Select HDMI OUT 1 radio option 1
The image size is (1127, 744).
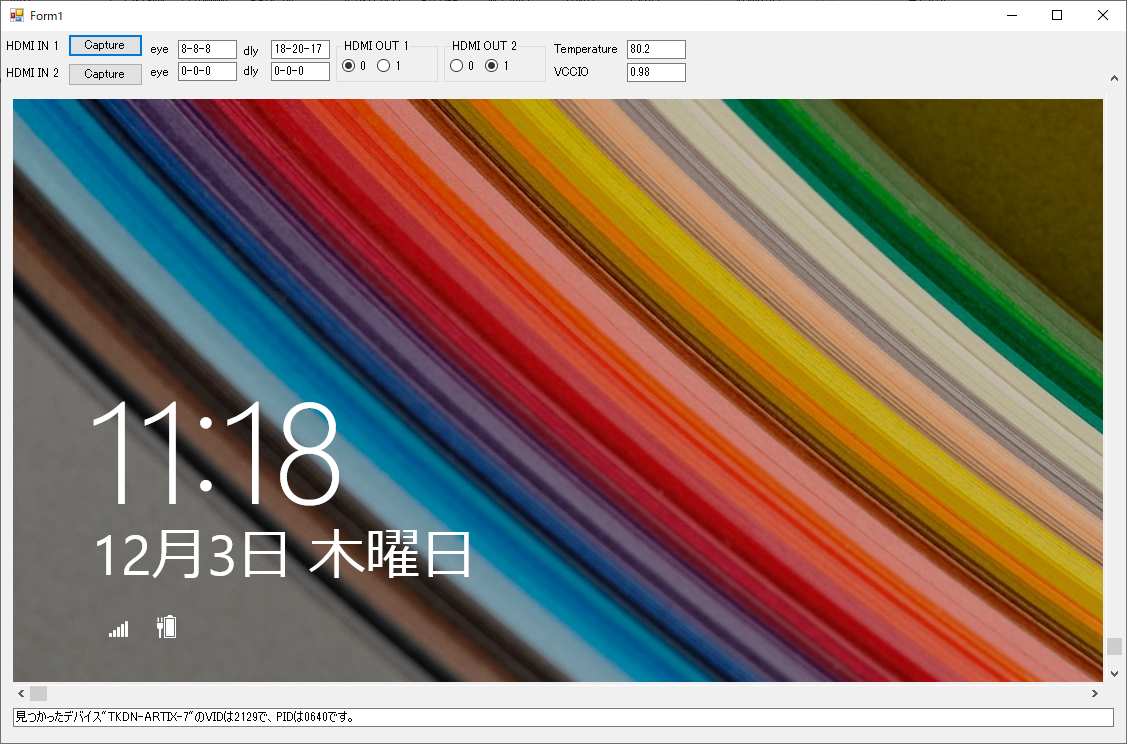pos(384,66)
